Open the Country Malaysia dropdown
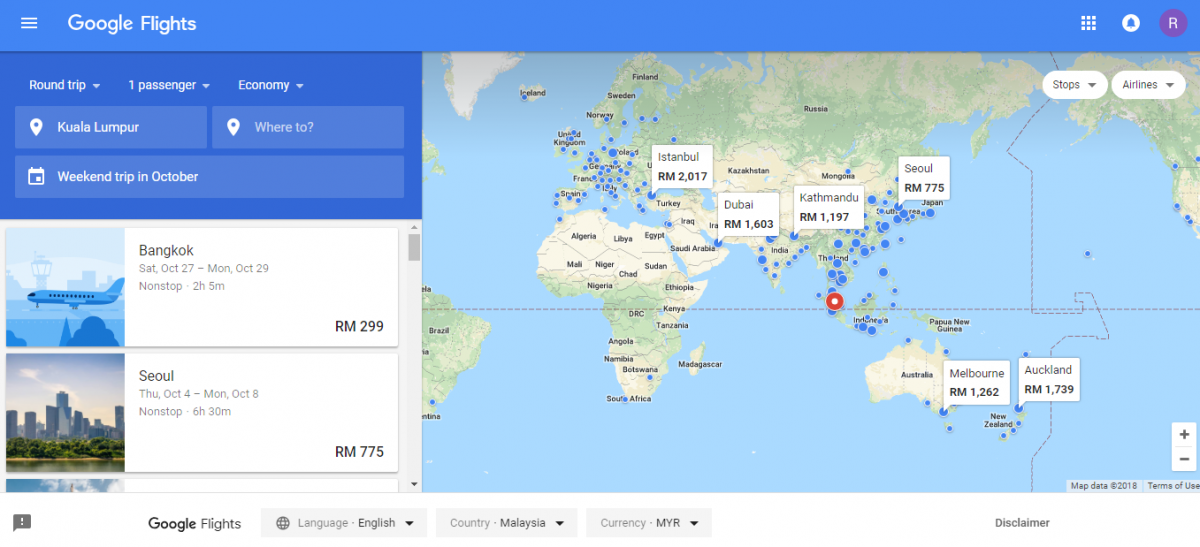 coord(507,523)
